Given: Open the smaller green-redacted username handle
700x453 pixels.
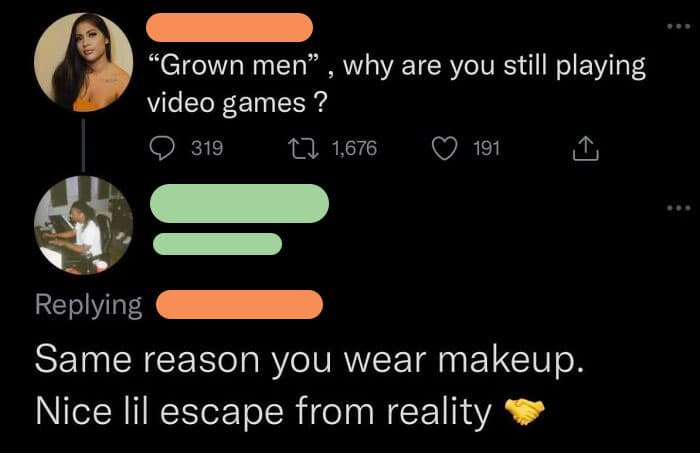Looking at the screenshot, I should [x=217, y=244].
